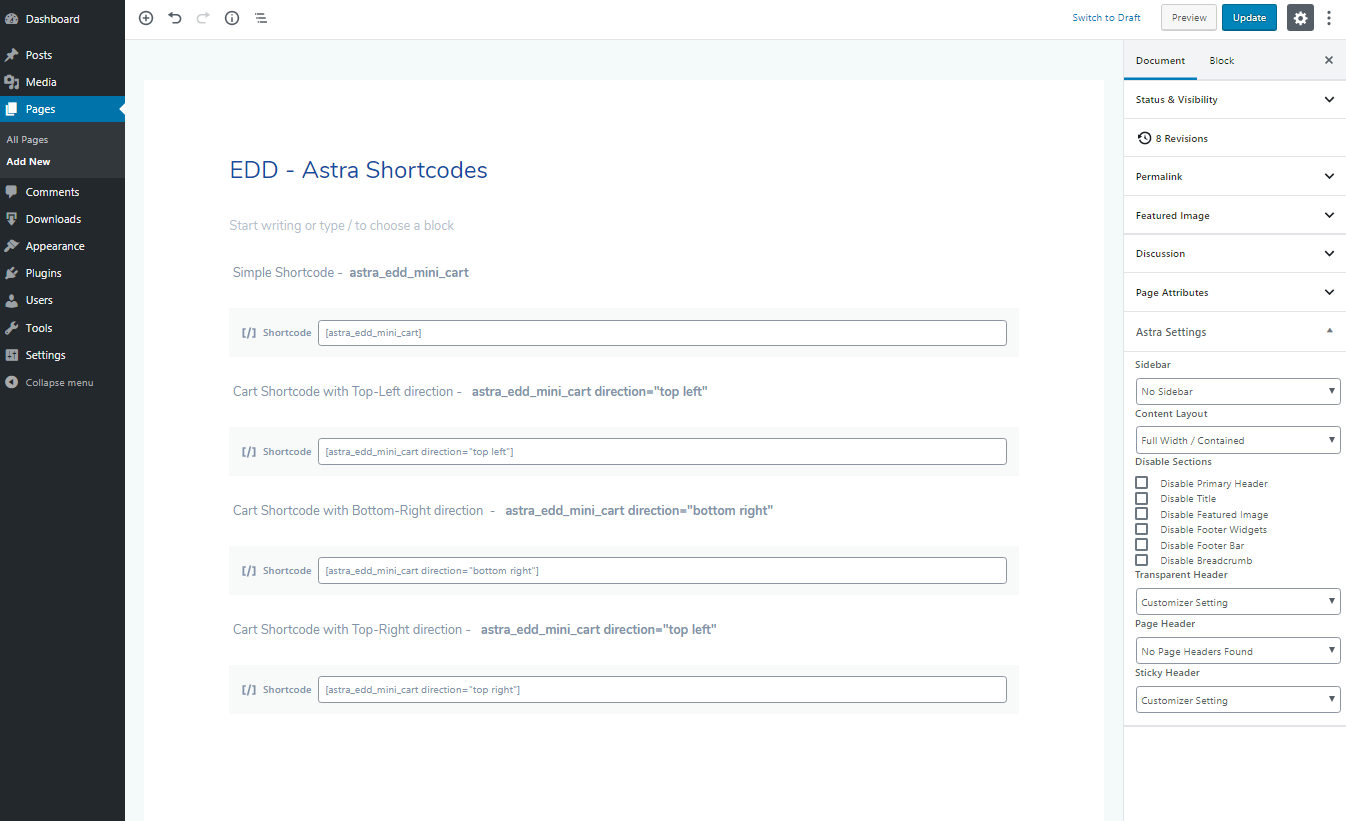Check the Disable Title option

pyautogui.click(x=1141, y=498)
